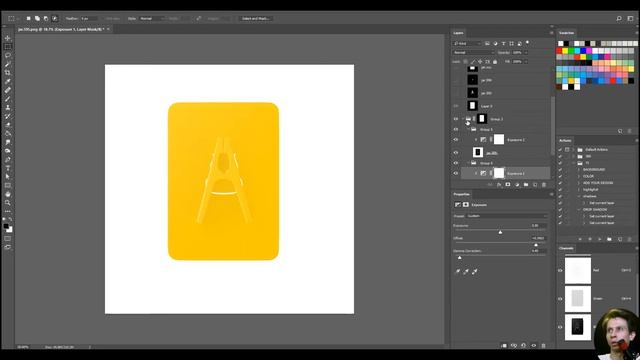Collapse top group with mask thumbnail
The width and height of the screenshot is (640, 360).
tap(462, 119)
